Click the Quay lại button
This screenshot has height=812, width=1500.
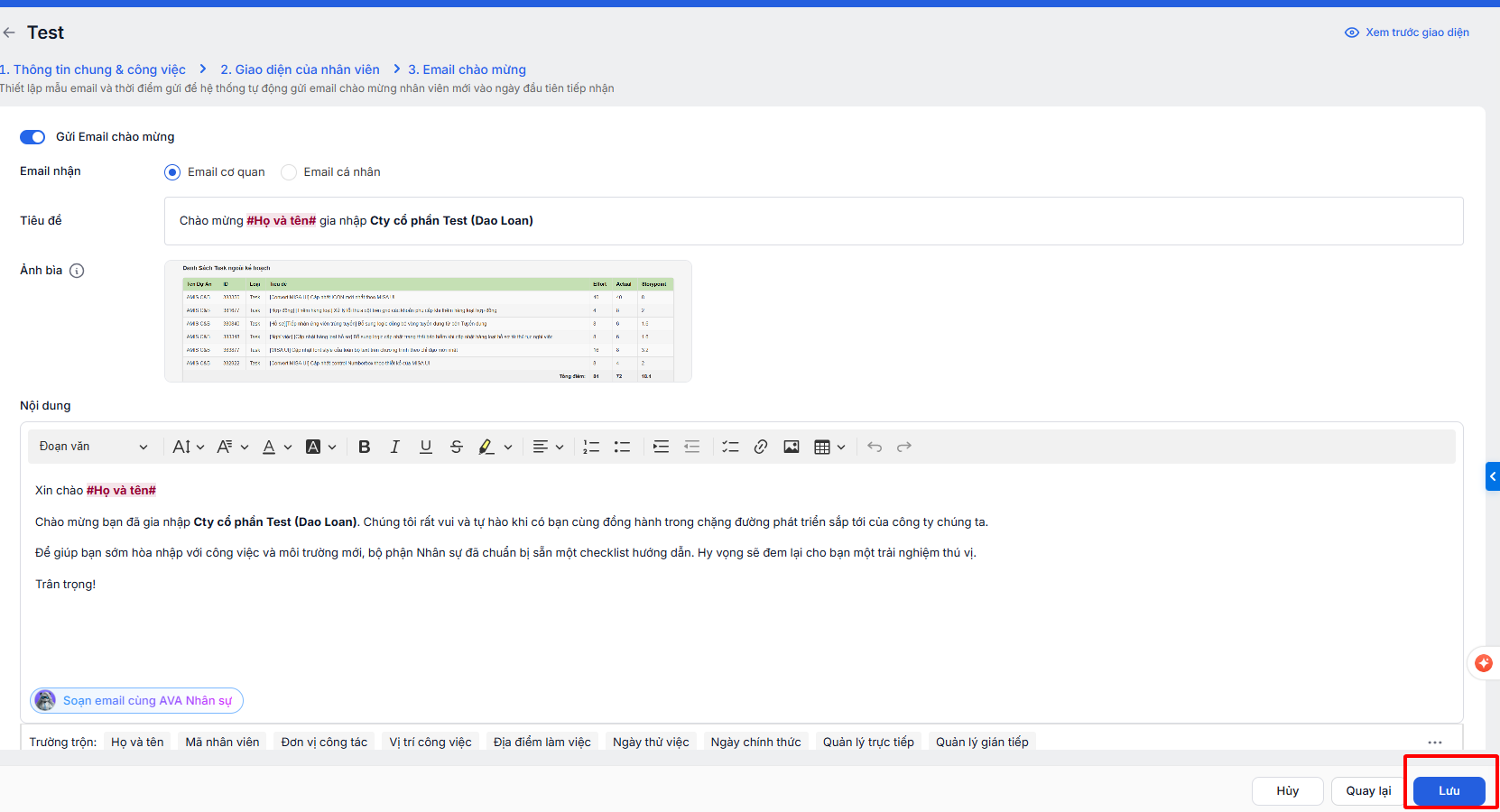(x=1368, y=791)
